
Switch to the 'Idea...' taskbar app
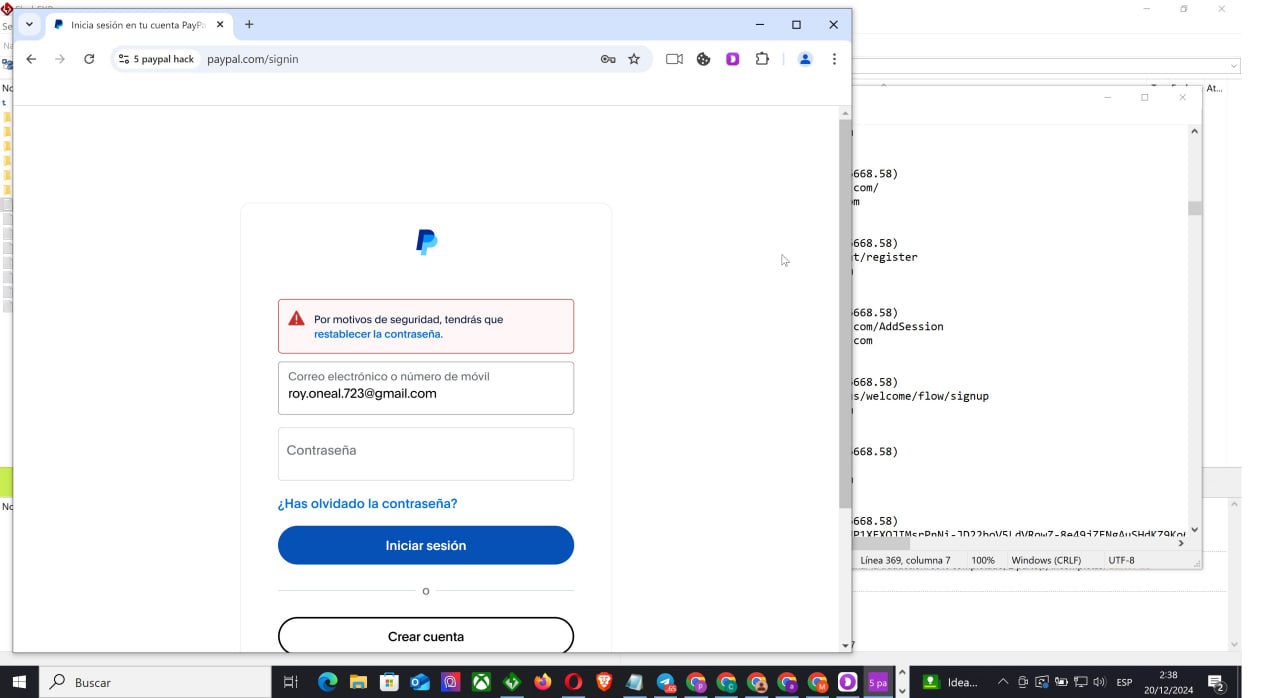950,682
